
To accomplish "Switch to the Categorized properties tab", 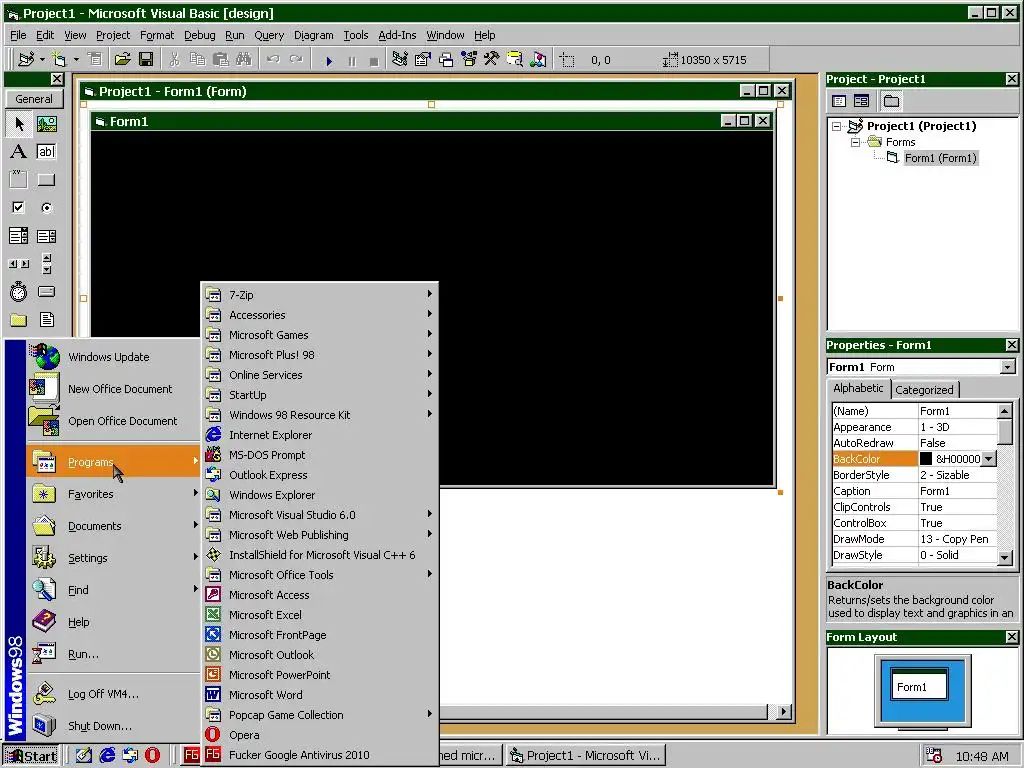I will [x=924, y=390].
